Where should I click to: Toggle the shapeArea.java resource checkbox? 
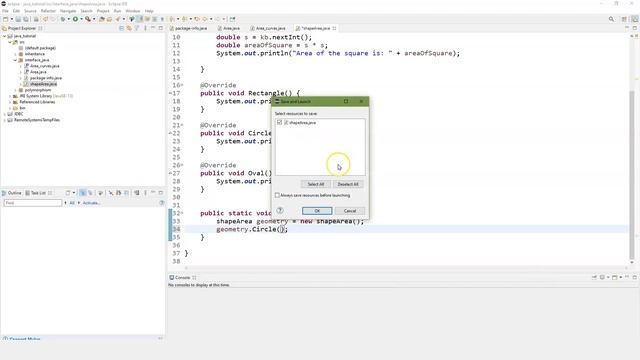280,122
